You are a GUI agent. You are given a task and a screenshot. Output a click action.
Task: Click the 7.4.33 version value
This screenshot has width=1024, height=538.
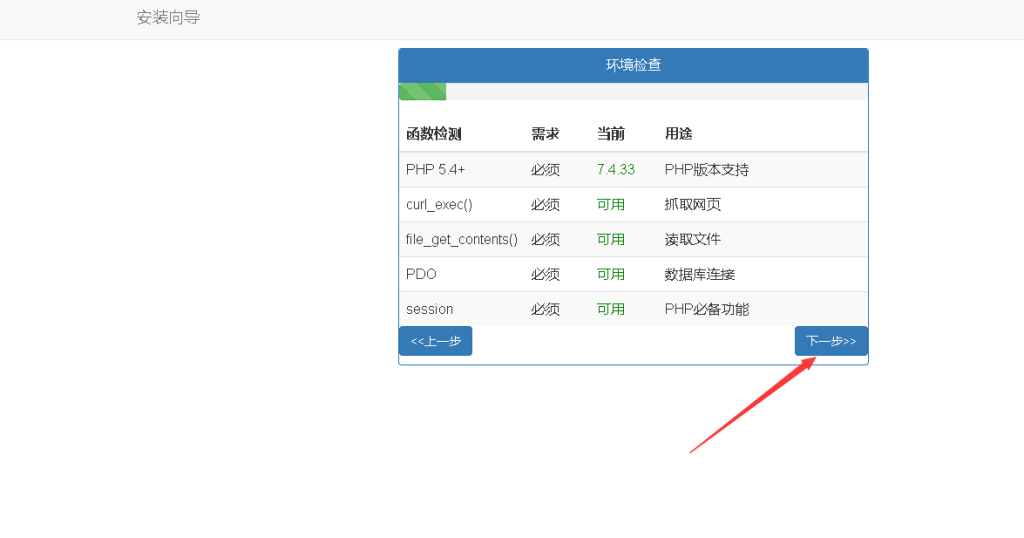pyautogui.click(x=616, y=170)
